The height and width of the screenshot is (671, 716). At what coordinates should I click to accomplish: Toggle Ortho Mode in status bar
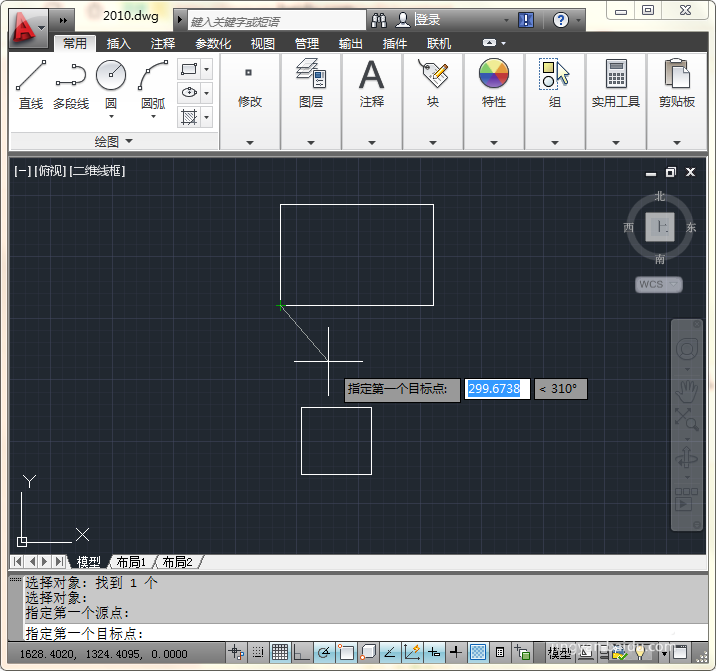click(302, 652)
